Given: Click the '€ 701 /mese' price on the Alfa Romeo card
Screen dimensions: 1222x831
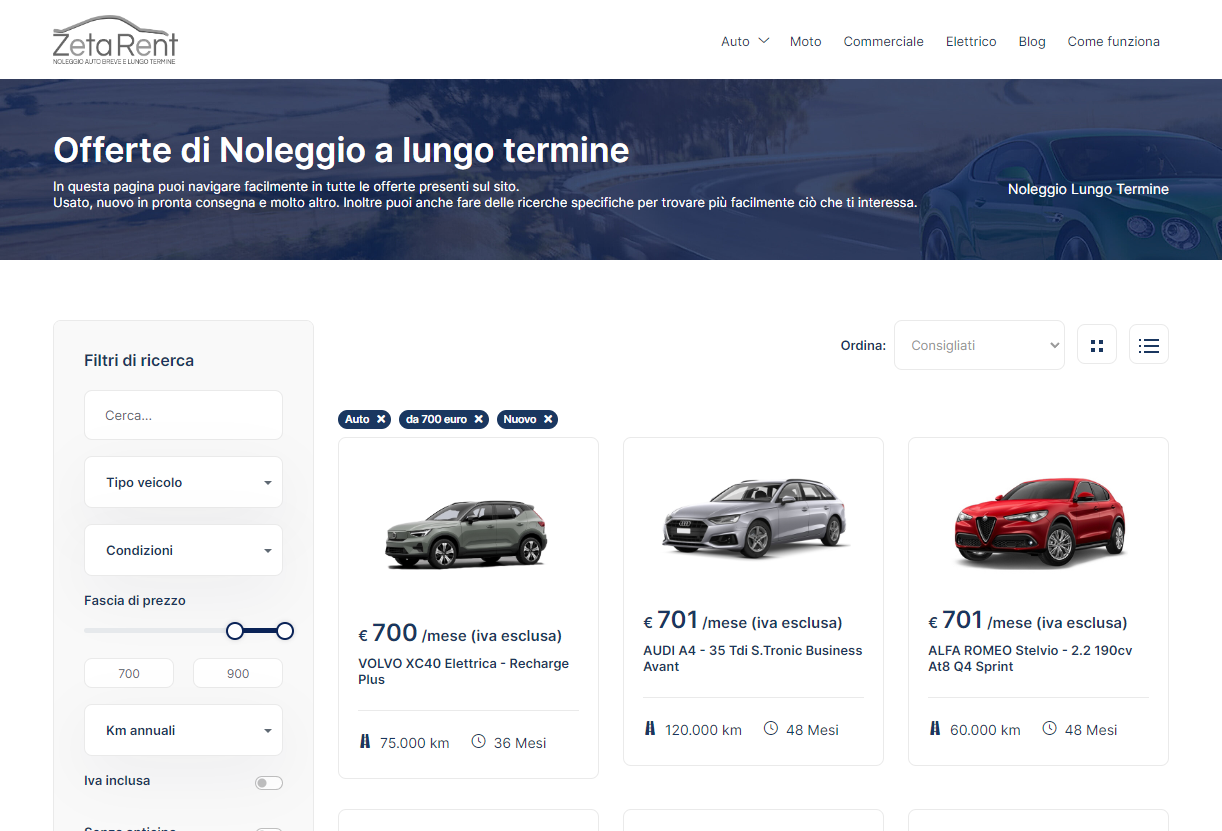Looking at the screenshot, I should [1028, 621].
